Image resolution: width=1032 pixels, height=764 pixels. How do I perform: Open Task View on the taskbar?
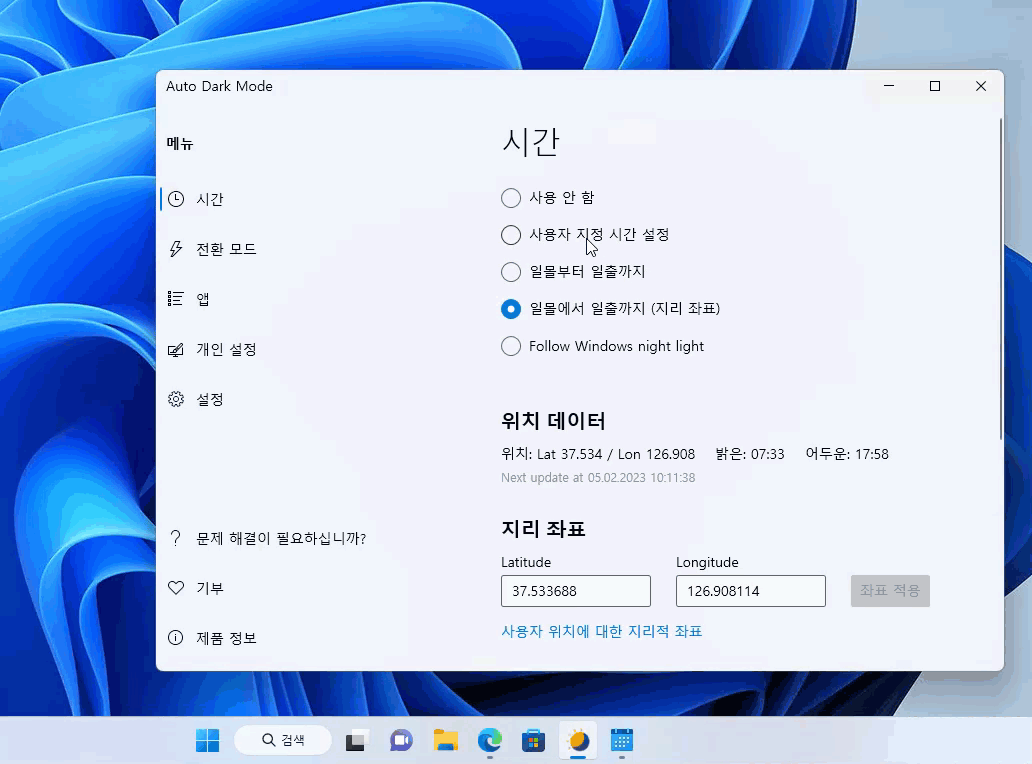356,741
